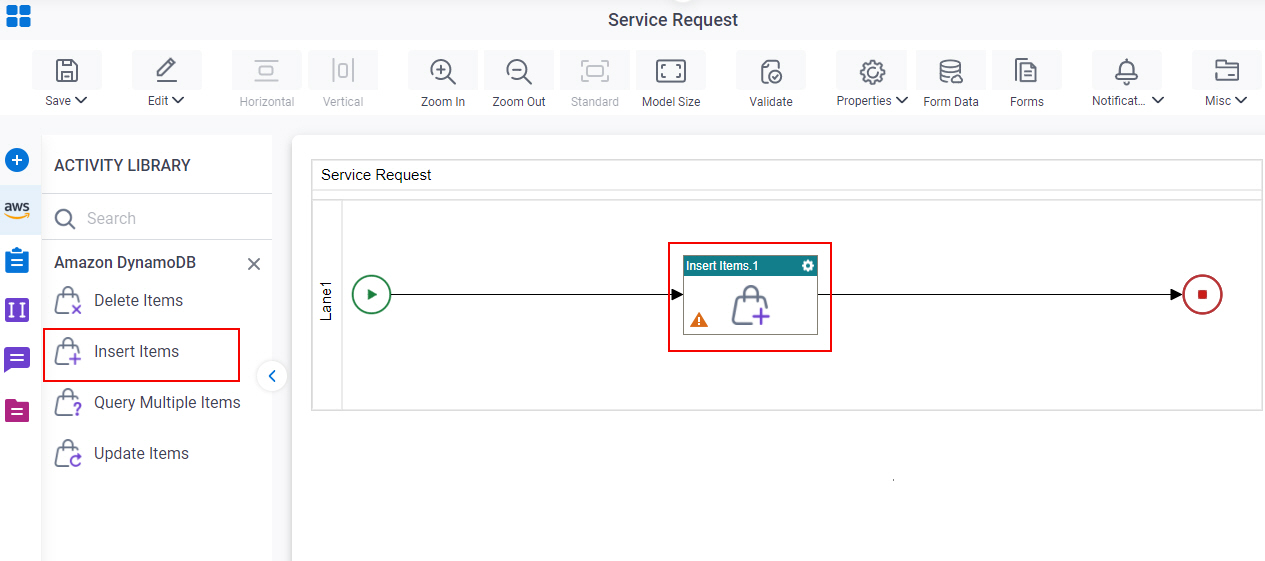Select the Query Multiple Items label
Image resolution: width=1265 pixels, height=561 pixels.
coord(167,402)
